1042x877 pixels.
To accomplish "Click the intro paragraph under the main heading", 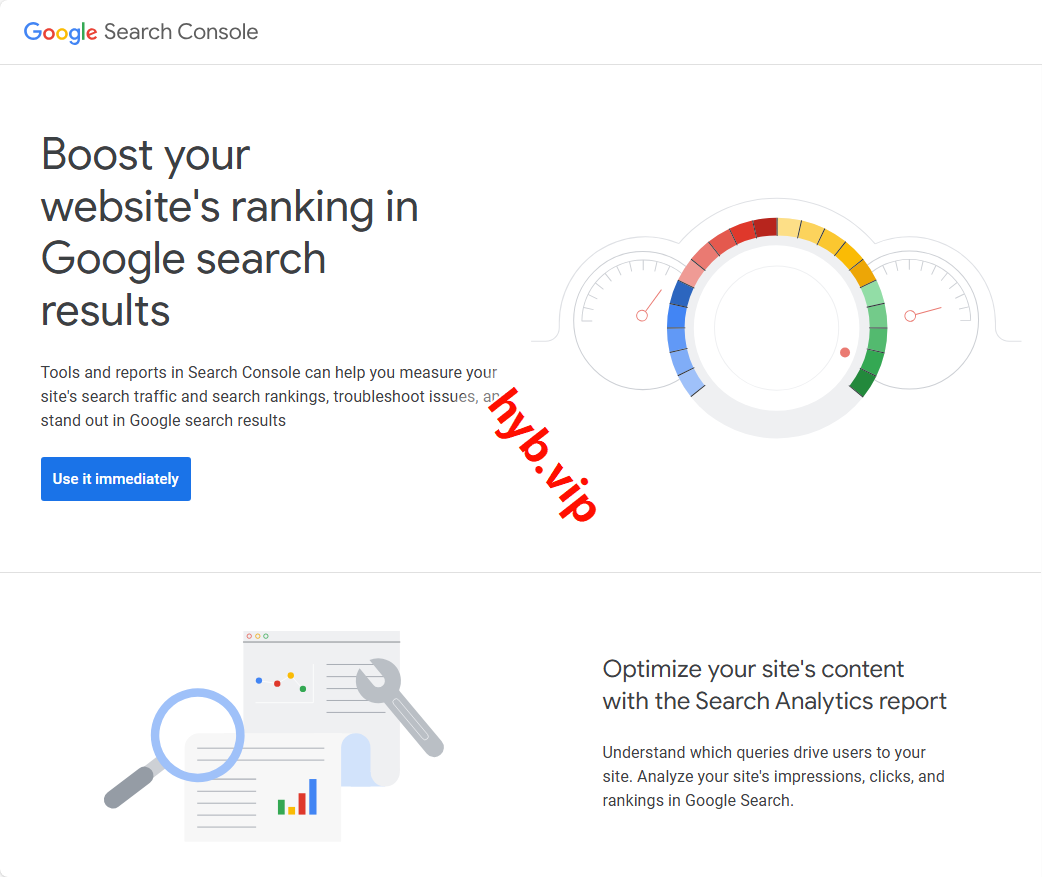I will tap(270, 396).
